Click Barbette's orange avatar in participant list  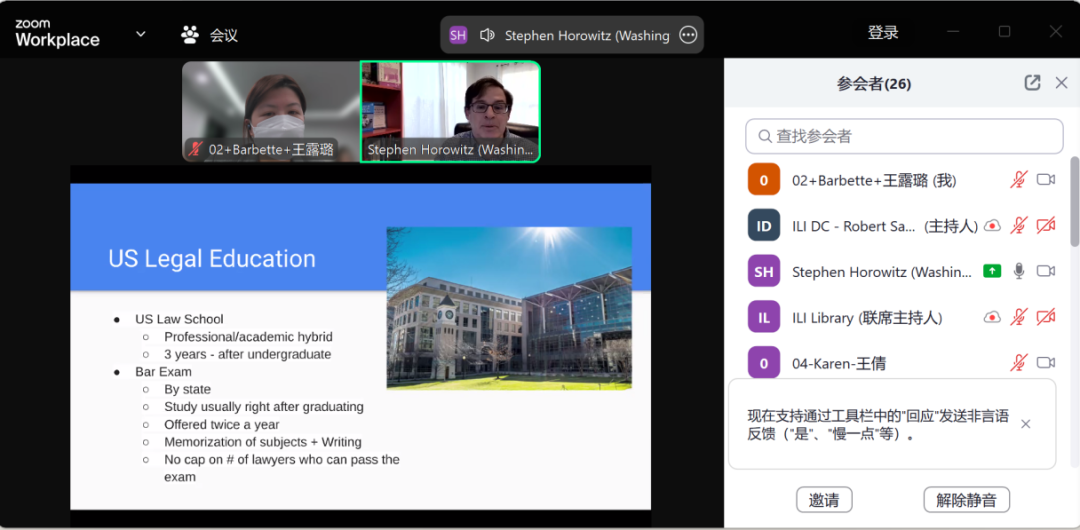coord(764,180)
